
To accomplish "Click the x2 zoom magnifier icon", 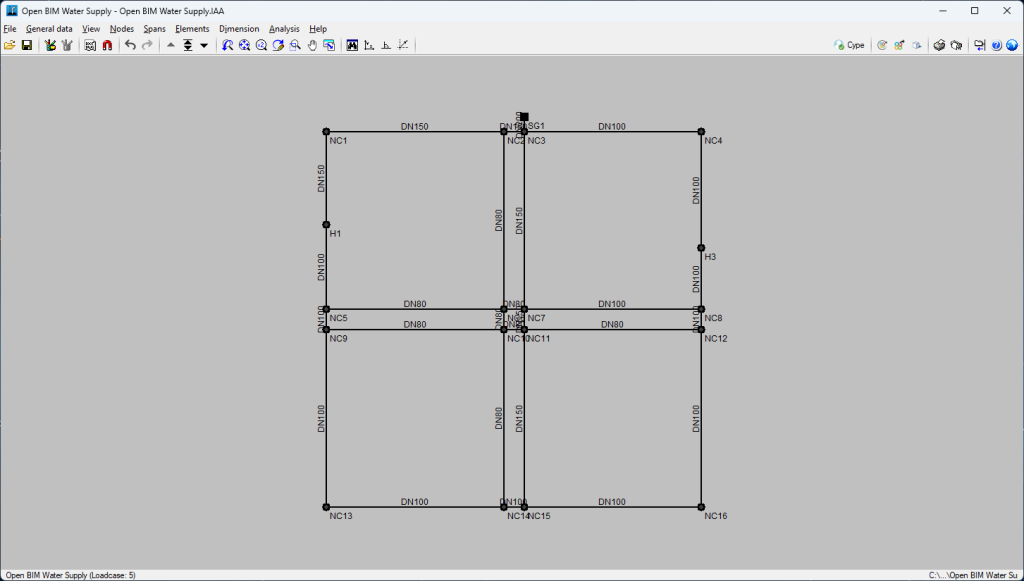I will 261,45.
